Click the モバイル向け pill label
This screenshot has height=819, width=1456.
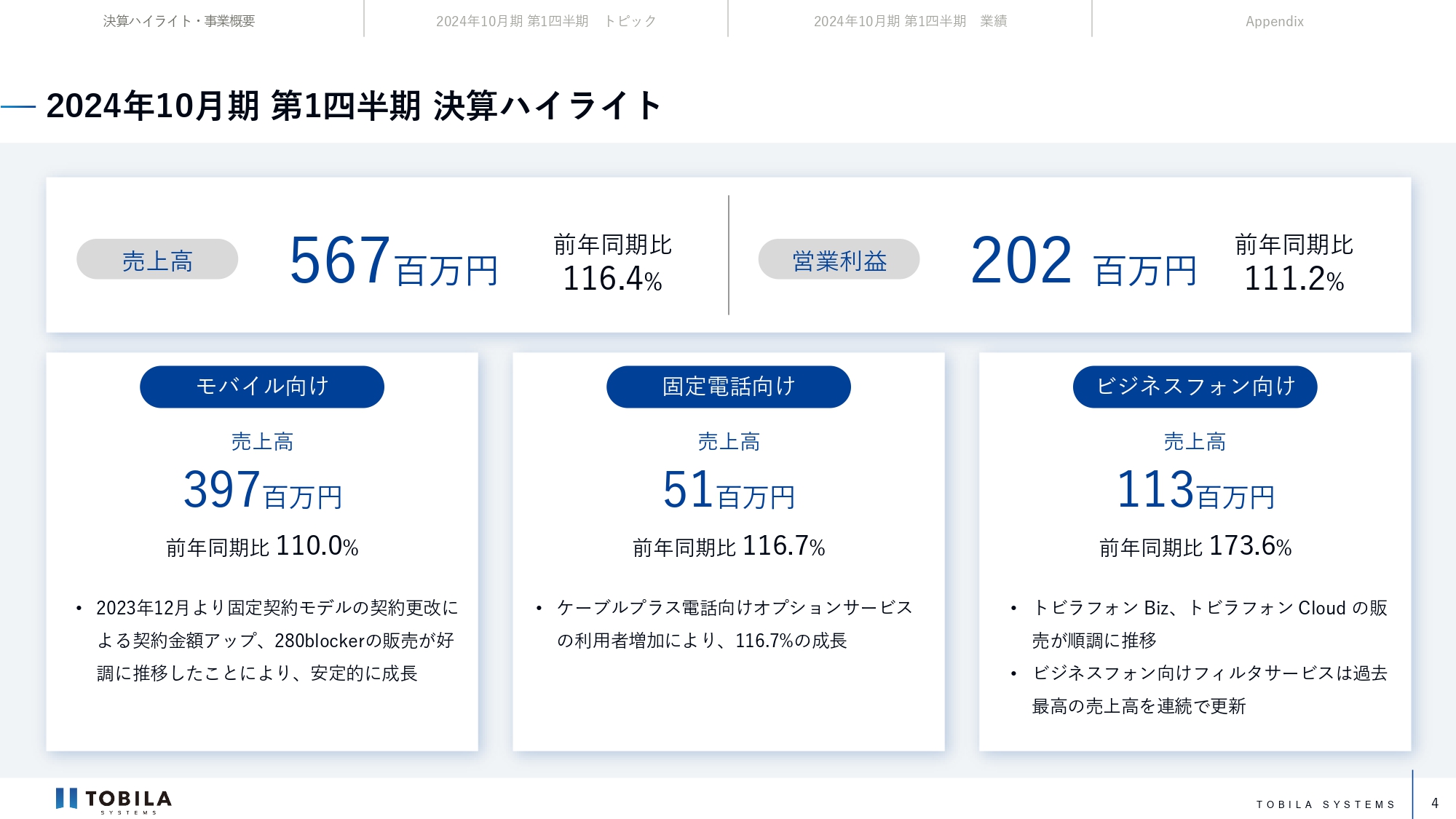(x=261, y=387)
